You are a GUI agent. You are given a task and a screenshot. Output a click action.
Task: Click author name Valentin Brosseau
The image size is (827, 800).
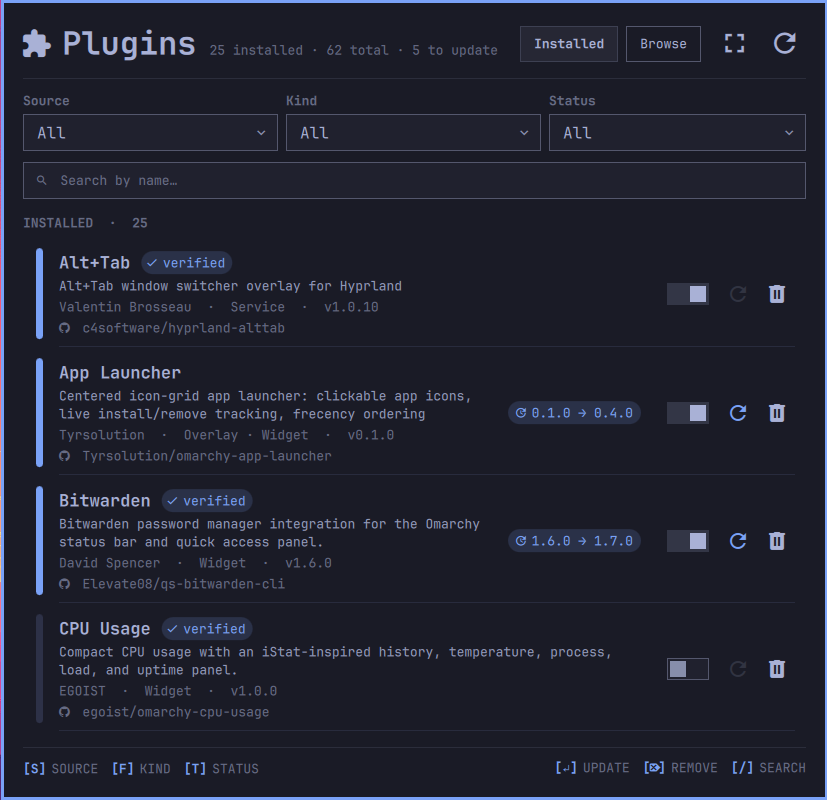tap(125, 307)
